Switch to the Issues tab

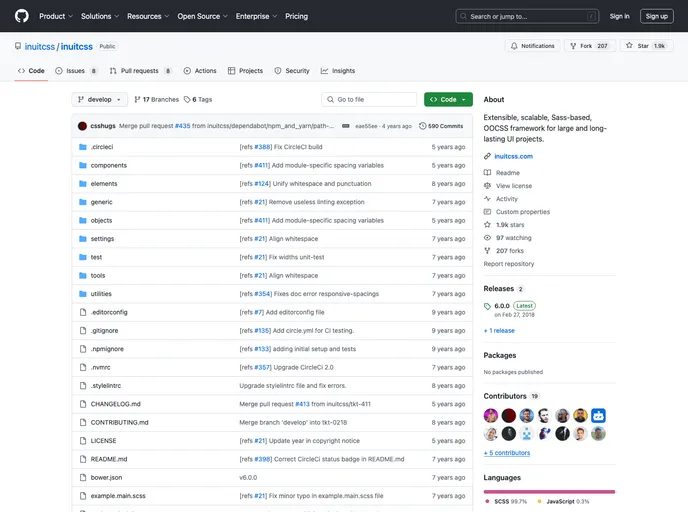pos(76,71)
